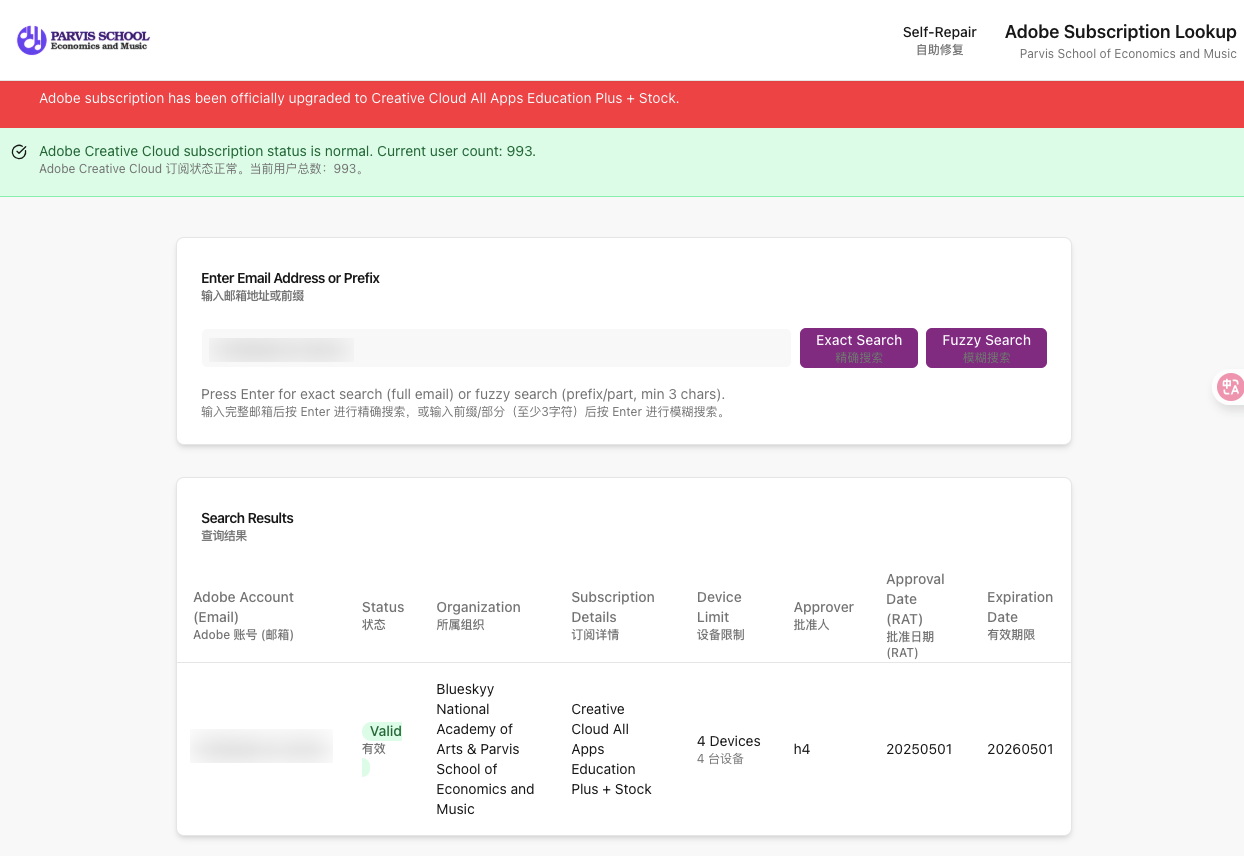Click the Parvis School logo
Viewport: 1244px width, 856px height.
pos(83,40)
